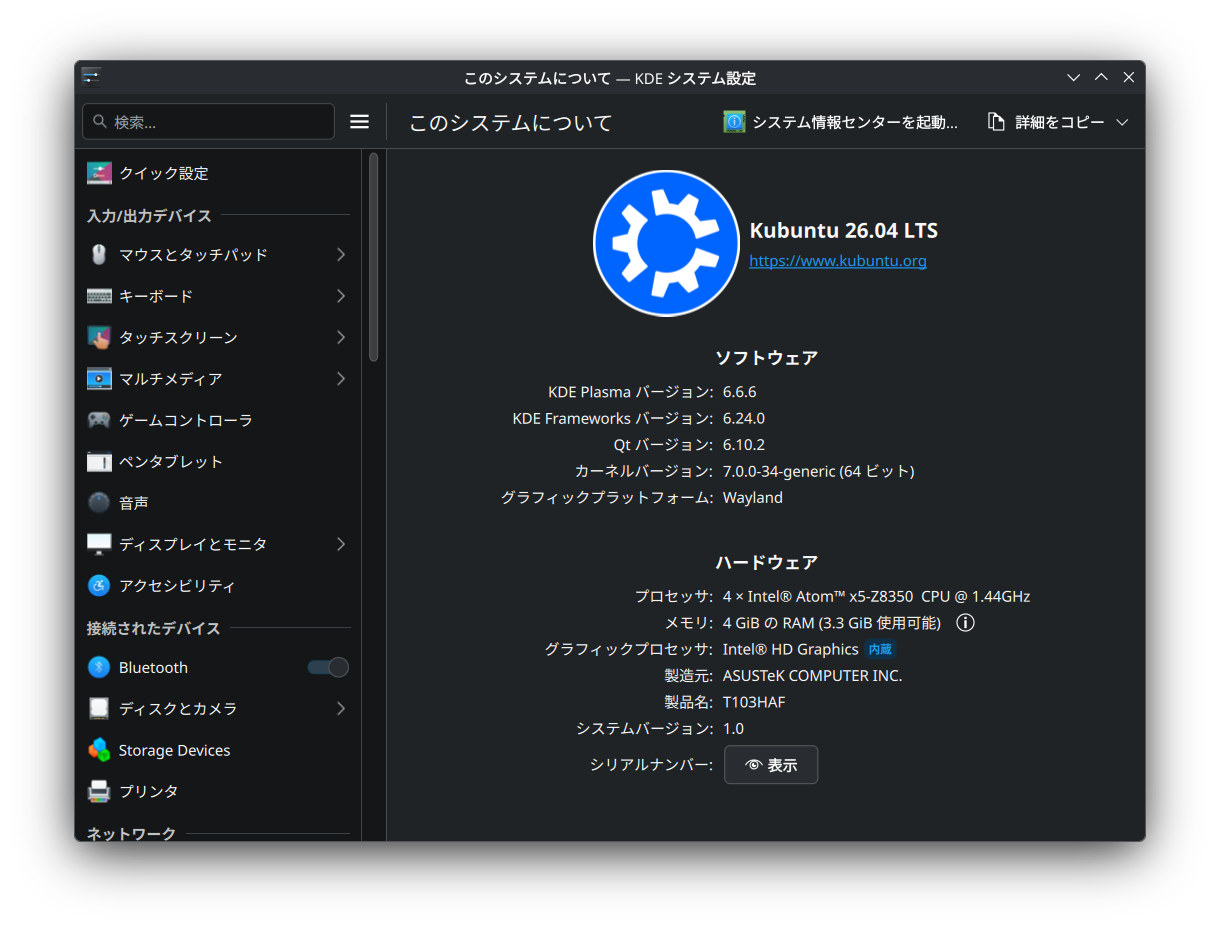Click the 音声 speaker icon
The width and height of the screenshot is (1220, 930).
[99, 503]
